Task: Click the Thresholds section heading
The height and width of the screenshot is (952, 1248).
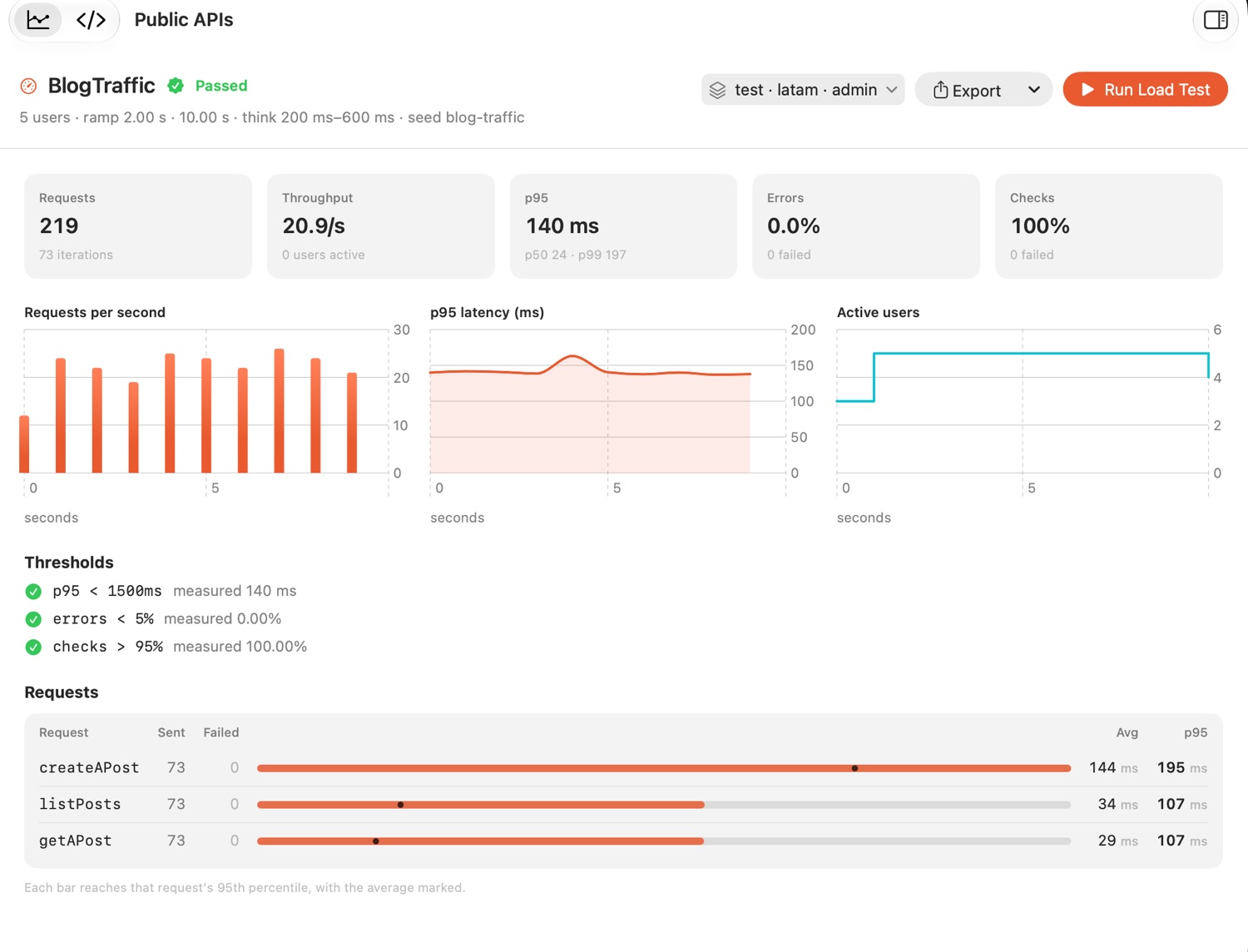Action: [x=69, y=563]
